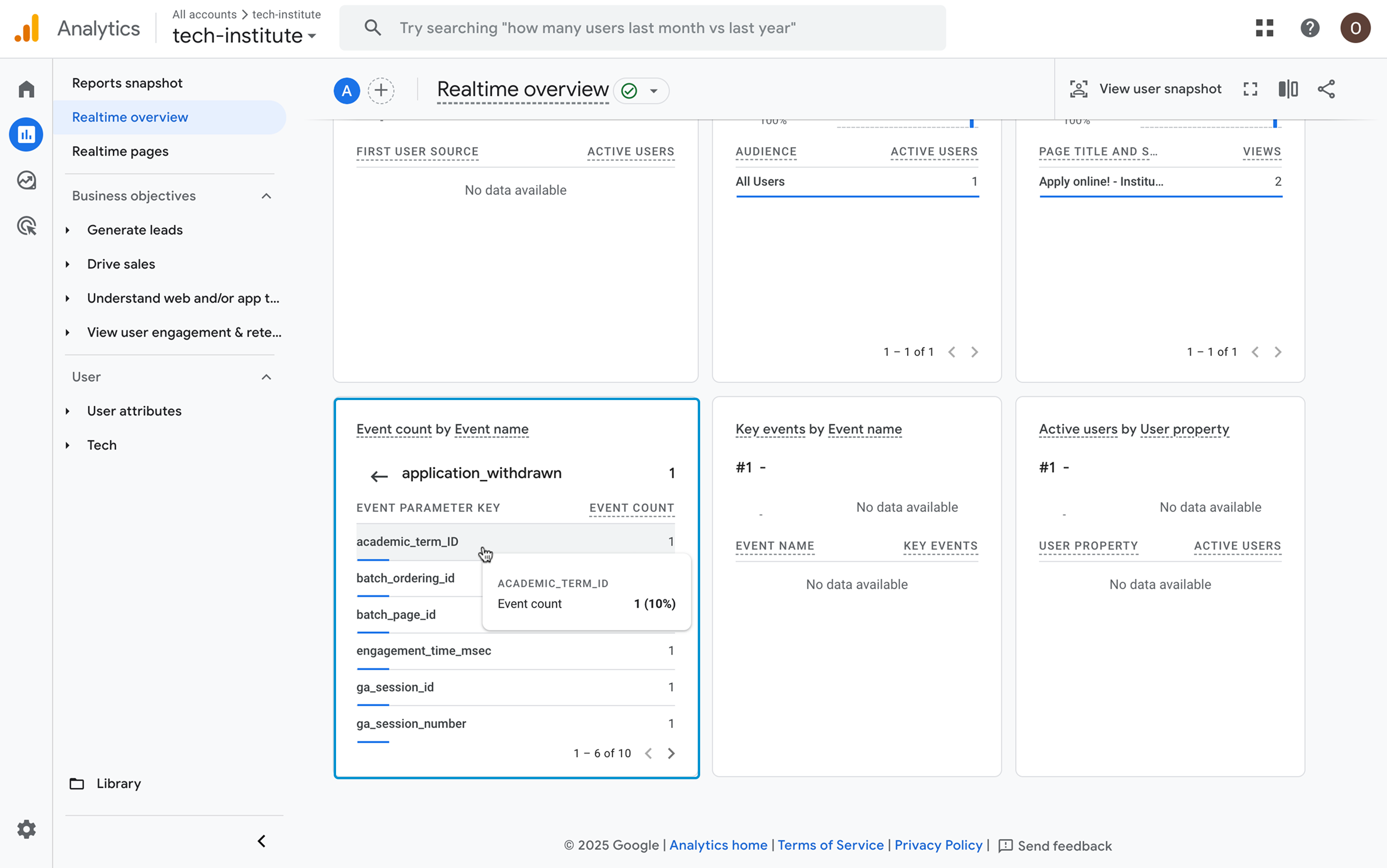Viewport: 1387px width, 868px height.
Task: Click the Google Analytics logo
Action: coord(27,28)
